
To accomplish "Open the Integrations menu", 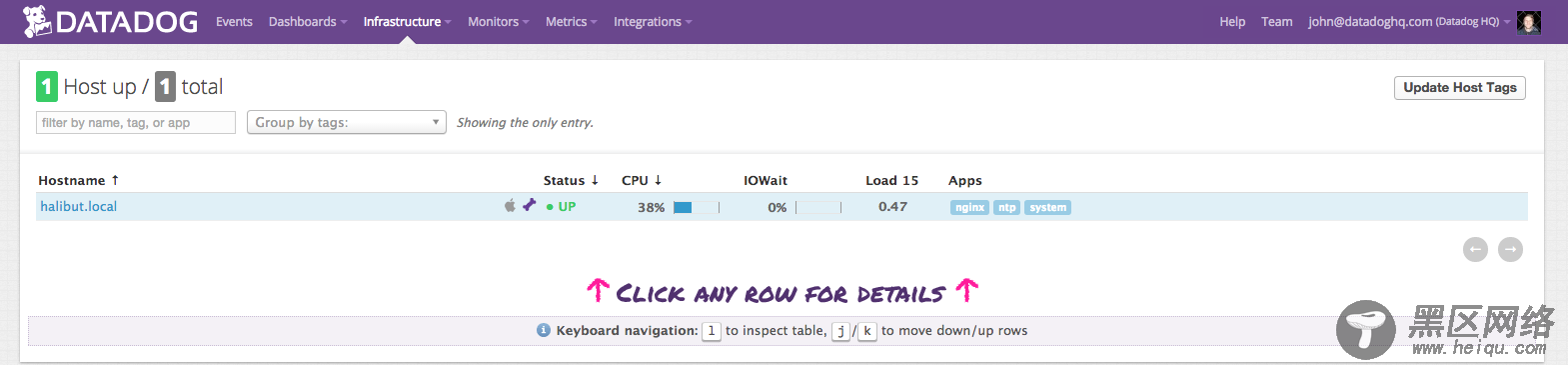I will (652, 22).
